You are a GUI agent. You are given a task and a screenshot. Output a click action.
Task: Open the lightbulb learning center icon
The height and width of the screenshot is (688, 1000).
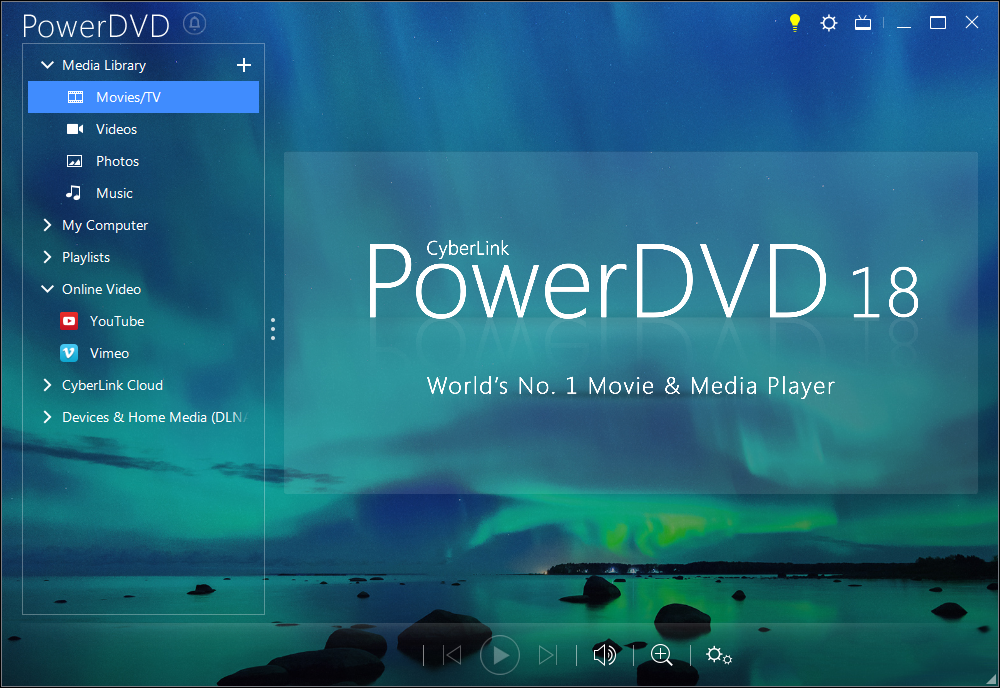pos(795,23)
